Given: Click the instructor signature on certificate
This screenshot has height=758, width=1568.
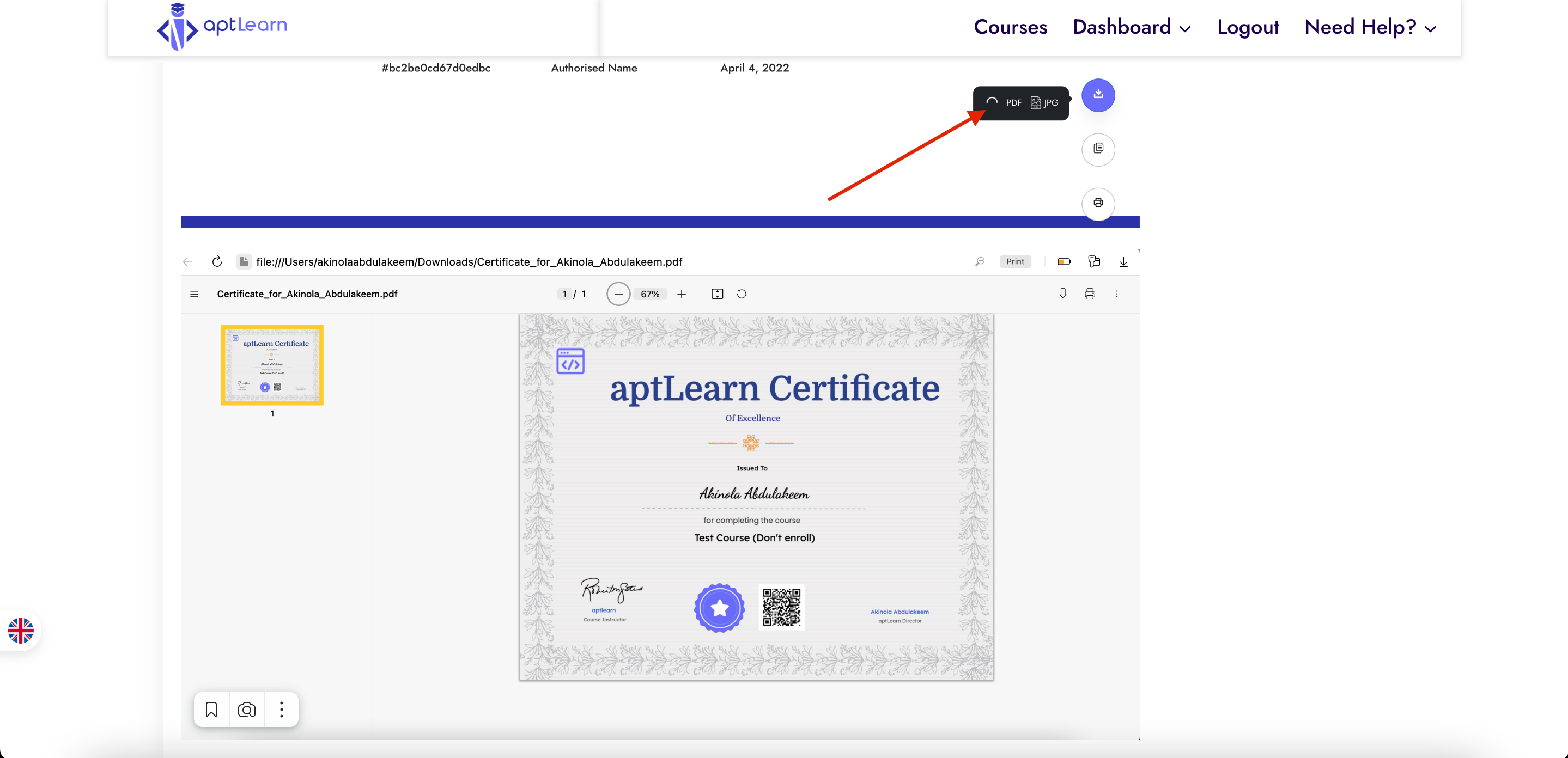Looking at the screenshot, I should click(611, 590).
